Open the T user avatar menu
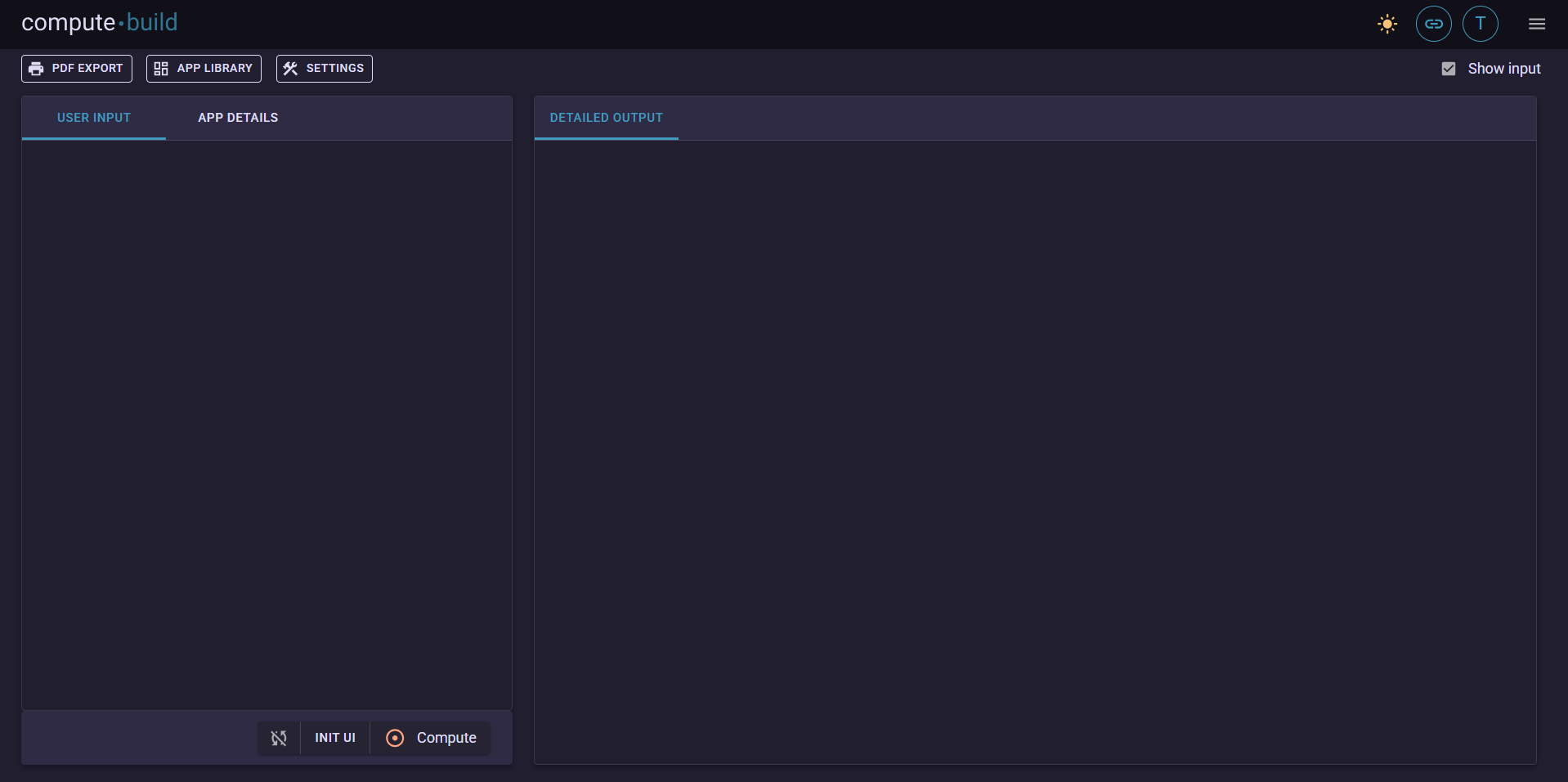Image resolution: width=1568 pixels, height=782 pixels. point(1480,24)
